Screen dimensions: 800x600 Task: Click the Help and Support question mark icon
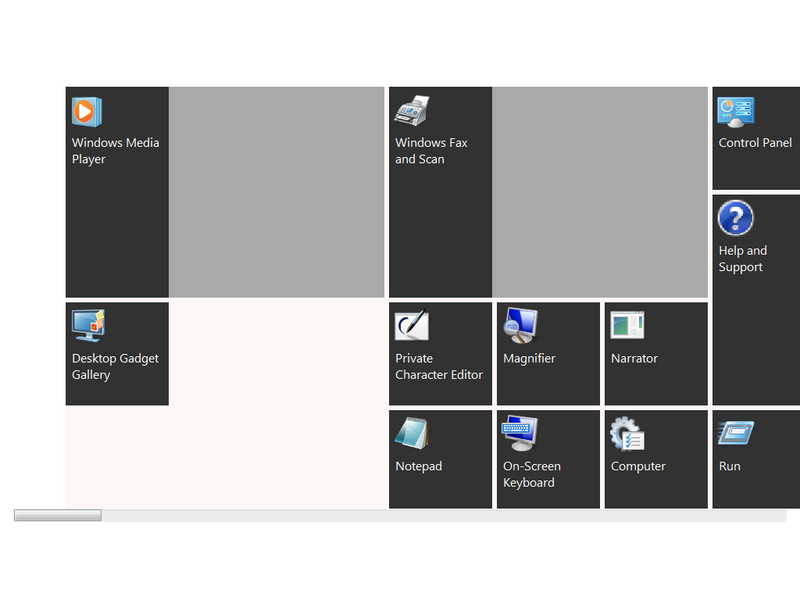coord(735,218)
